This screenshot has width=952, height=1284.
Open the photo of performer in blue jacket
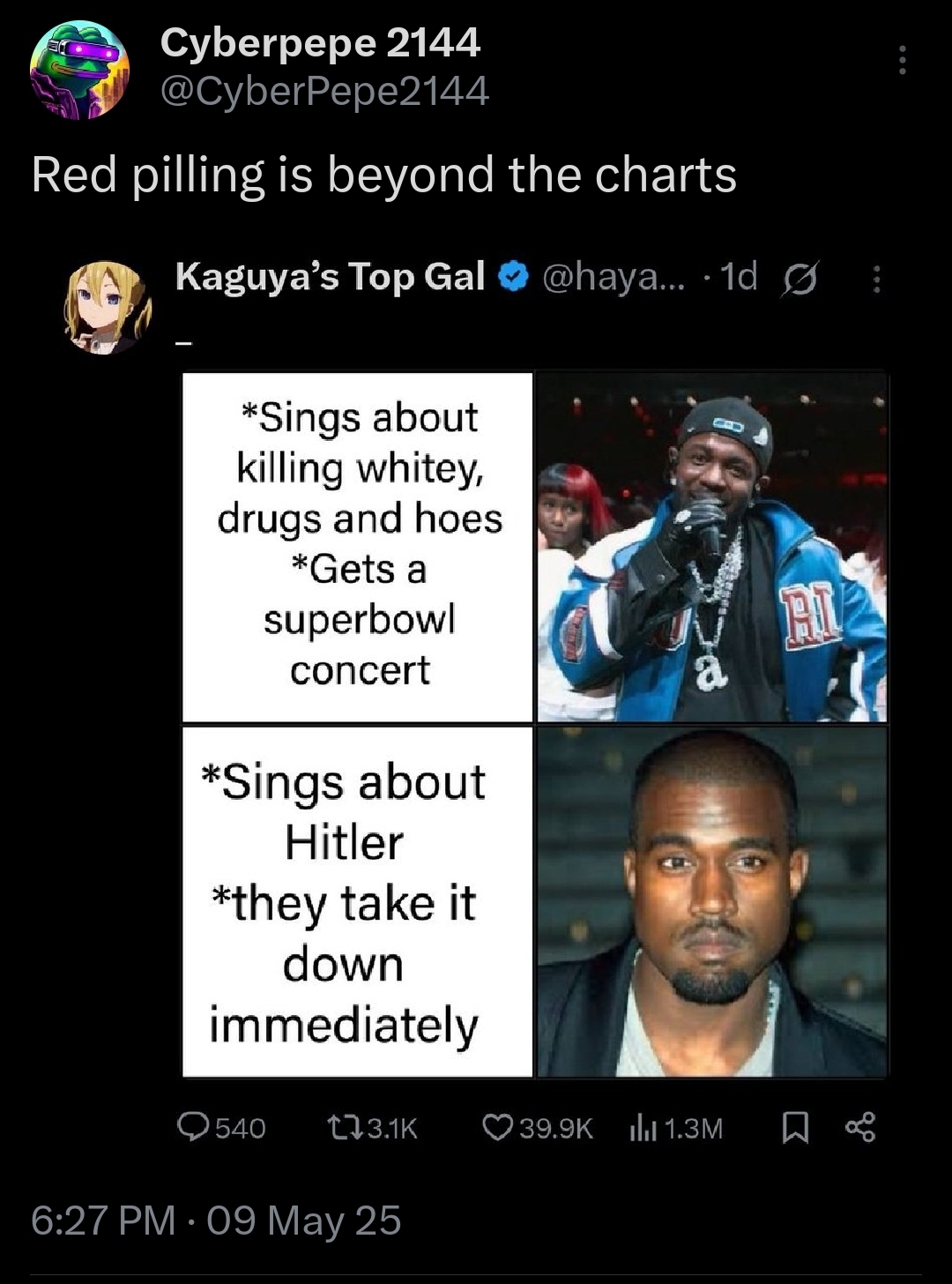[x=711, y=547]
